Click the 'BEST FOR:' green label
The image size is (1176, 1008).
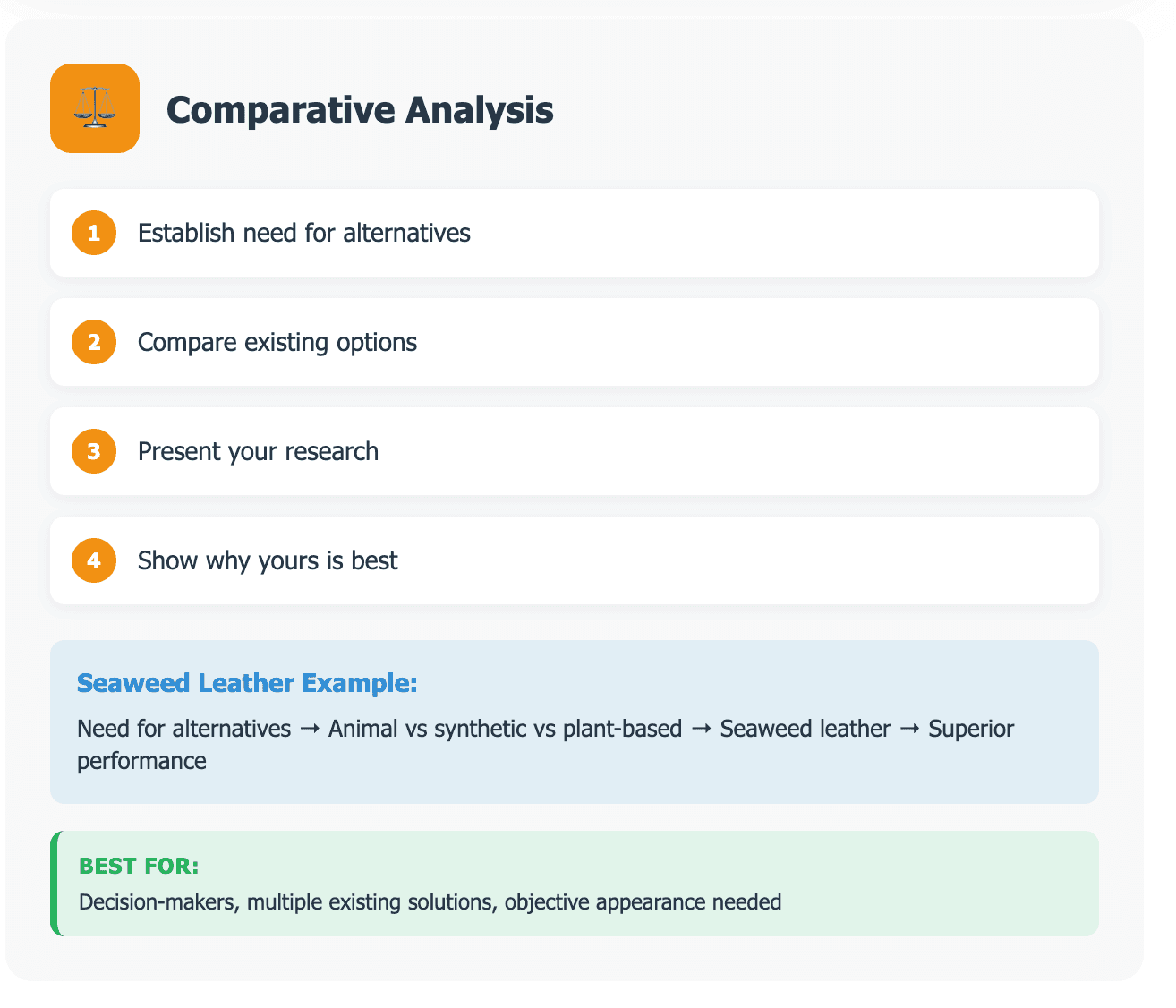[x=139, y=866]
